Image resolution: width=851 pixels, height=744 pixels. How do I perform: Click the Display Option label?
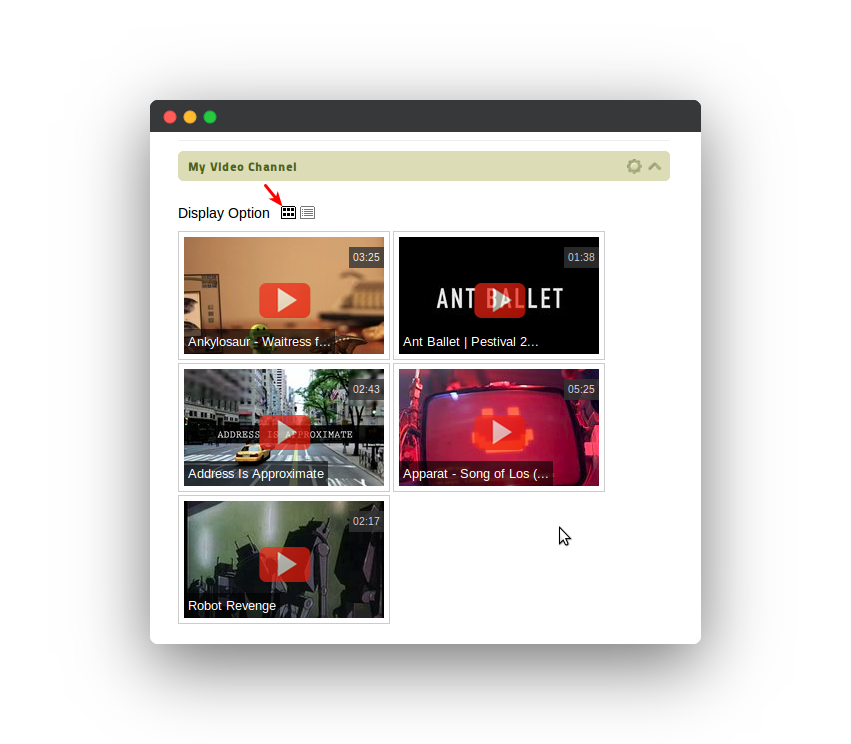[224, 213]
